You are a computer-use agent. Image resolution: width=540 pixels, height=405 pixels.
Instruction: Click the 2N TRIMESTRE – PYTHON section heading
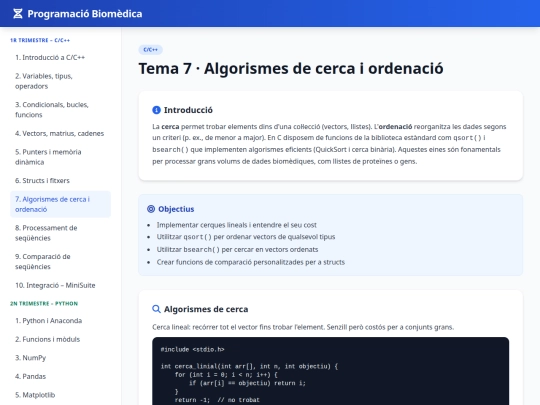[x=44, y=303]
